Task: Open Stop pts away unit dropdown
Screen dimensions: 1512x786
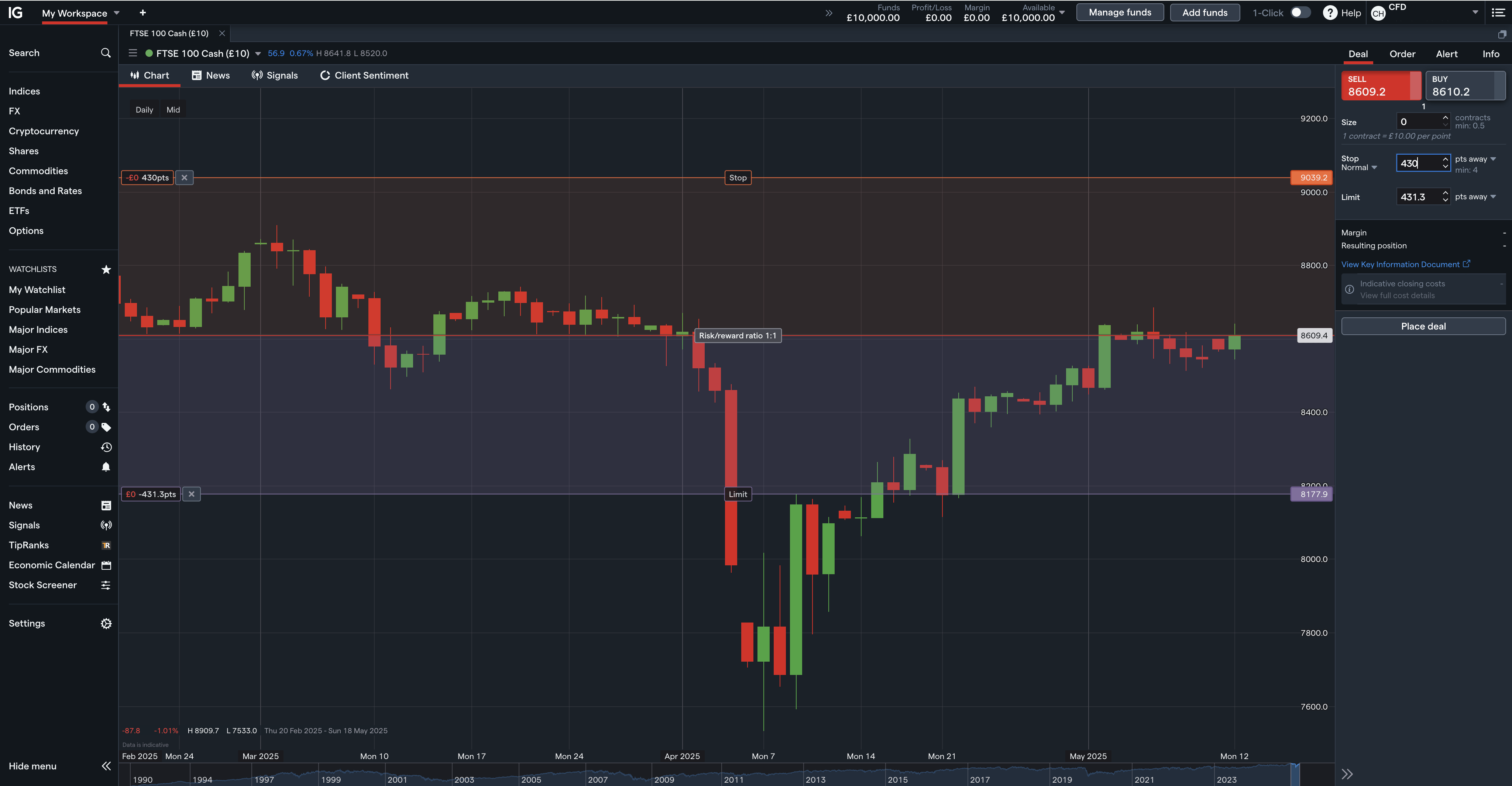Action: pos(1475,159)
